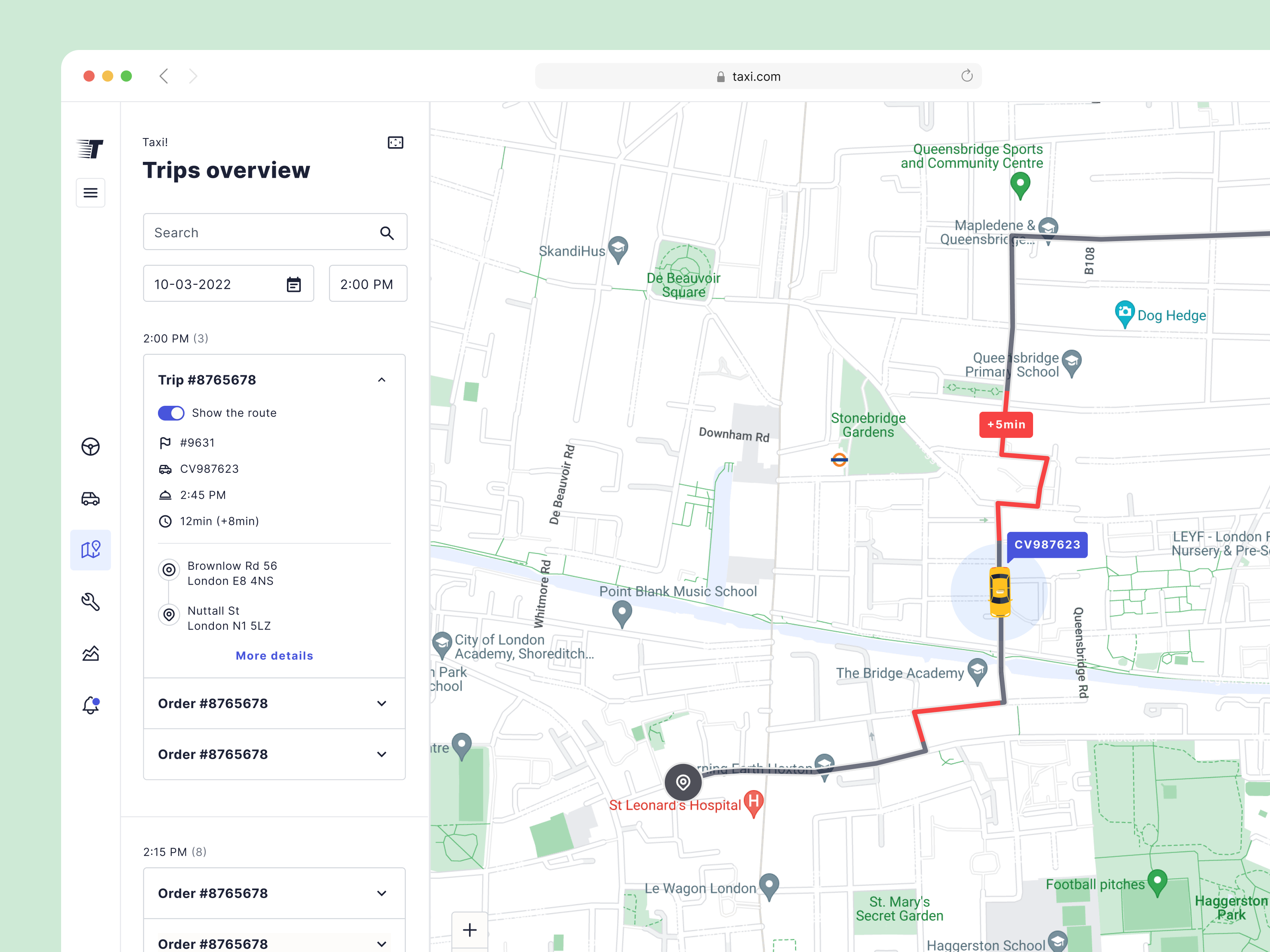This screenshot has height=952, width=1270.
Task: Click the destination pin marker on map
Action: click(x=683, y=781)
